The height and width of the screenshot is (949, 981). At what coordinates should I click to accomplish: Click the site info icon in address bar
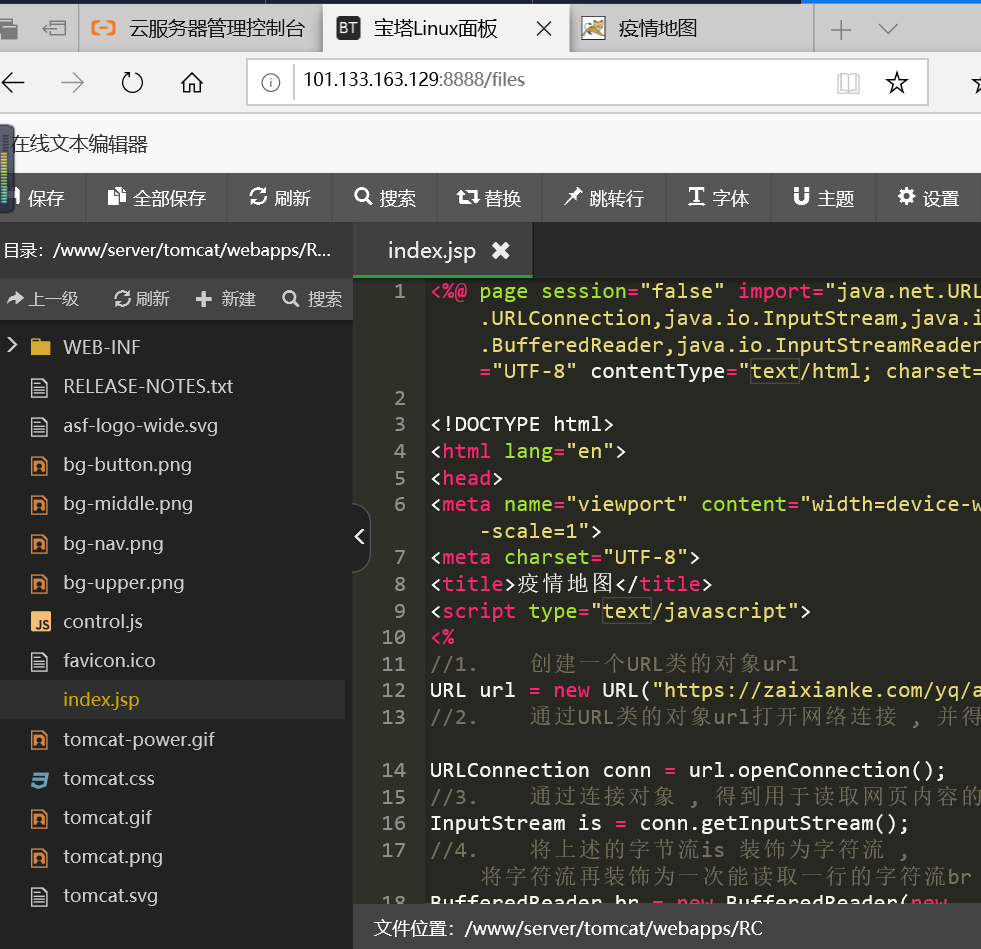point(270,83)
